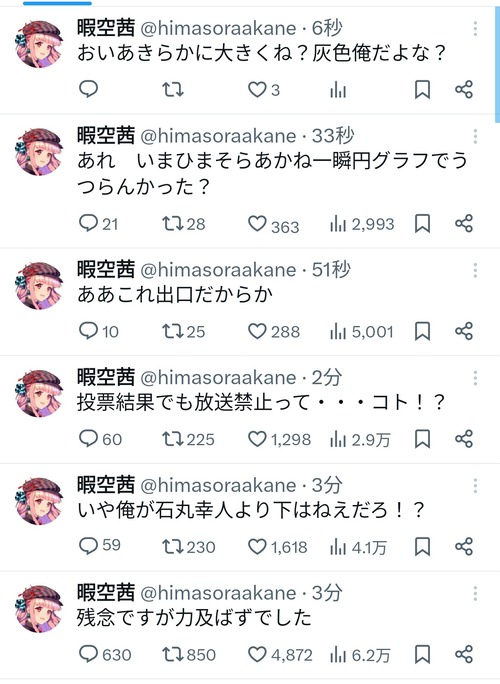The width and height of the screenshot is (500, 684).
Task: Share the tweet posted 6秒 ago
Action: coord(464,89)
